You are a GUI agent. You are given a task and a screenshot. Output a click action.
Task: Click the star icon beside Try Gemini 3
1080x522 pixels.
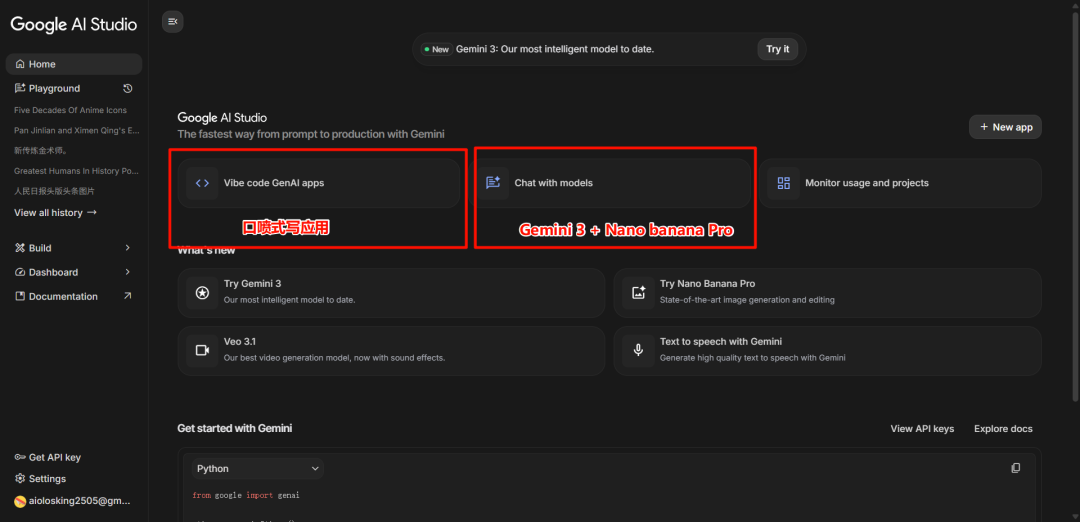coord(202,293)
